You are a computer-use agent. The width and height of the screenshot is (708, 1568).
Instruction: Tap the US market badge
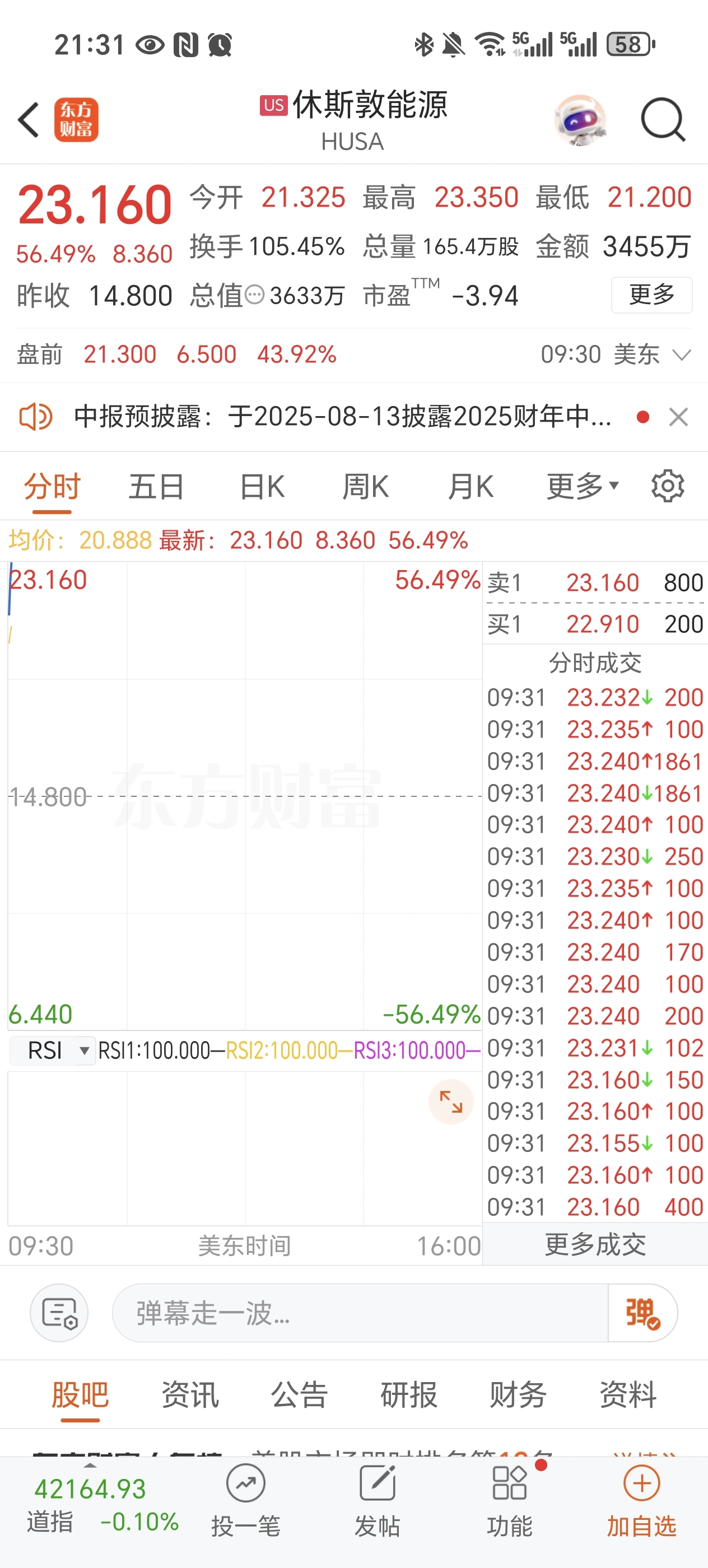[273, 105]
